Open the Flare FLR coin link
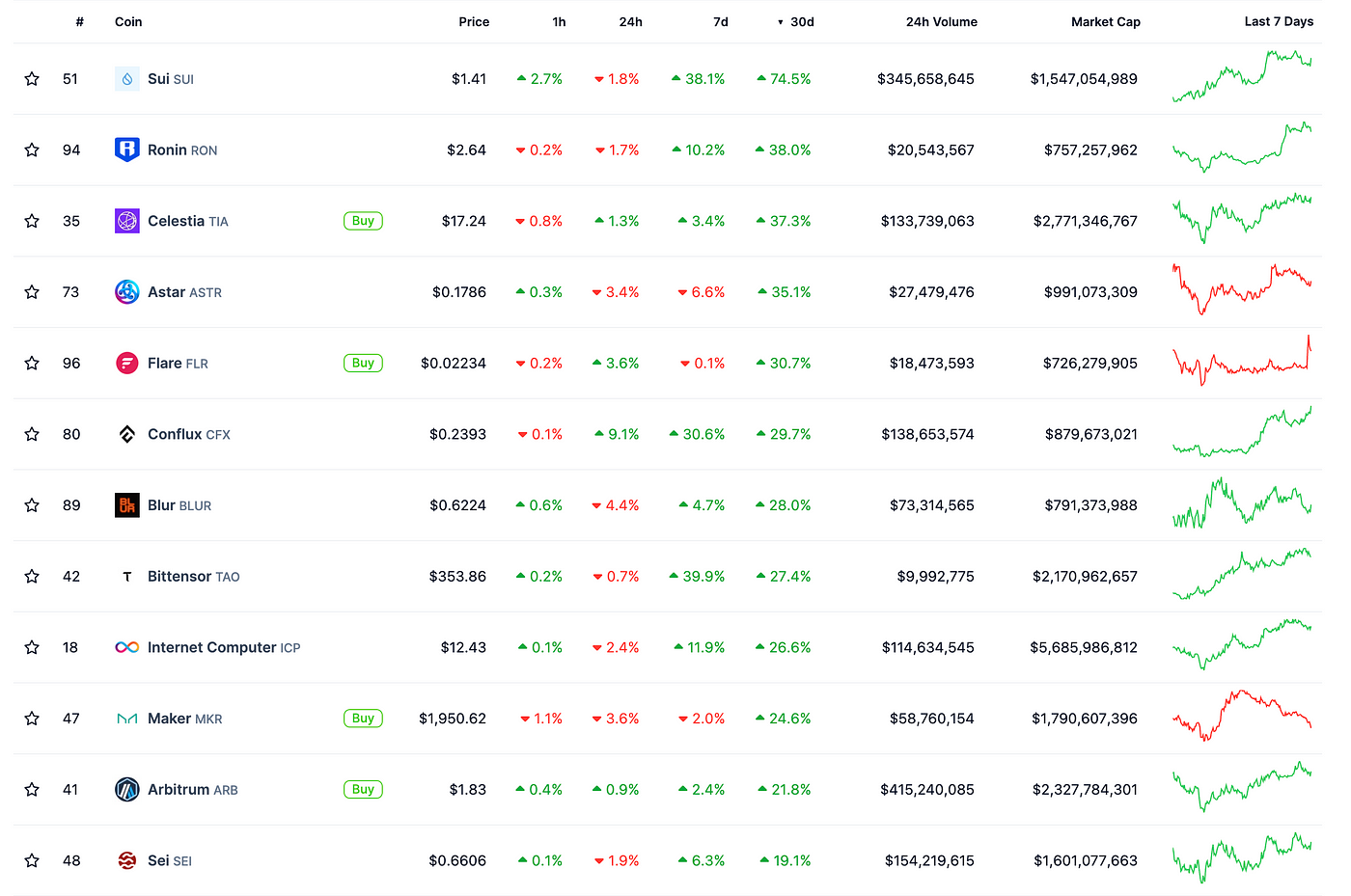This screenshot has width=1351, height=896. click(178, 363)
